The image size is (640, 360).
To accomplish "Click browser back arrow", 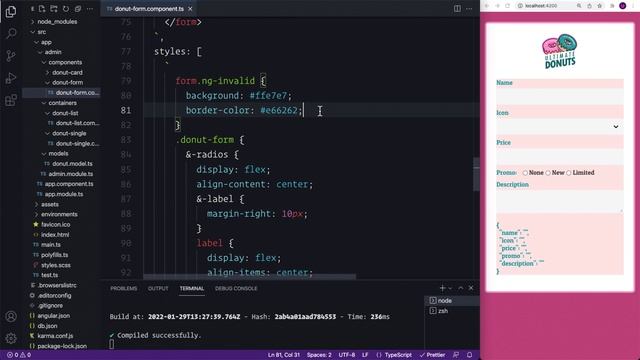I will pyautogui.click(x=487, y=6).
